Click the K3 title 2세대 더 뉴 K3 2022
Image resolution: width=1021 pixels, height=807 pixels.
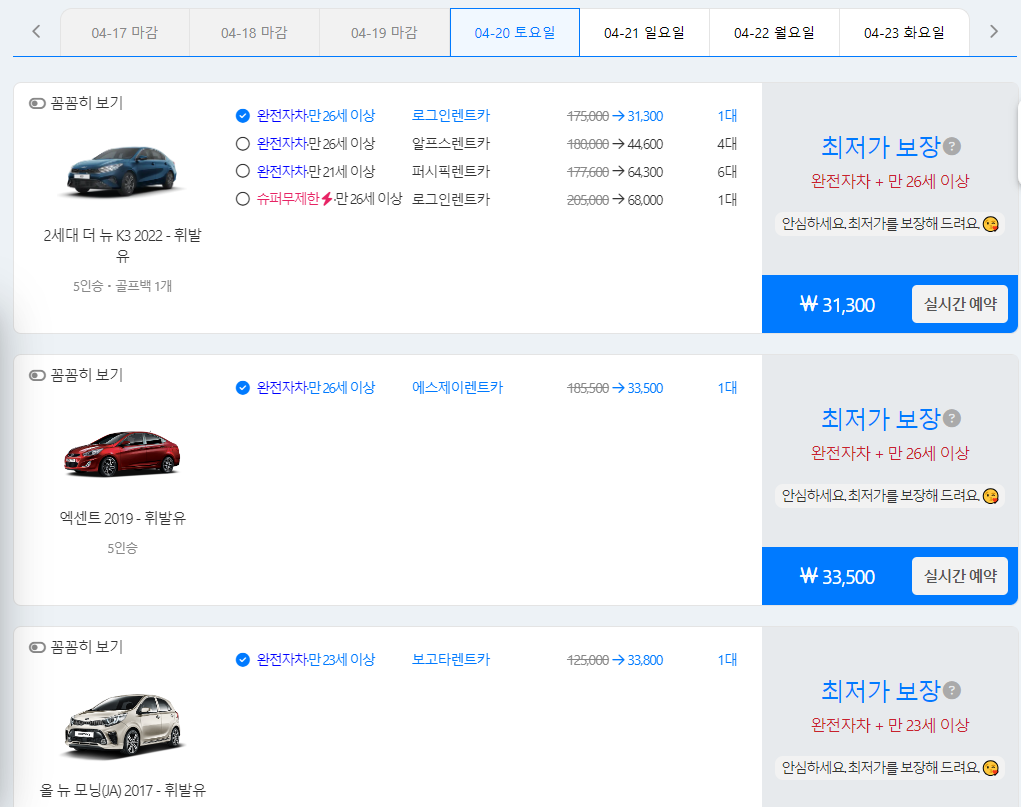(x=122, y=246)
